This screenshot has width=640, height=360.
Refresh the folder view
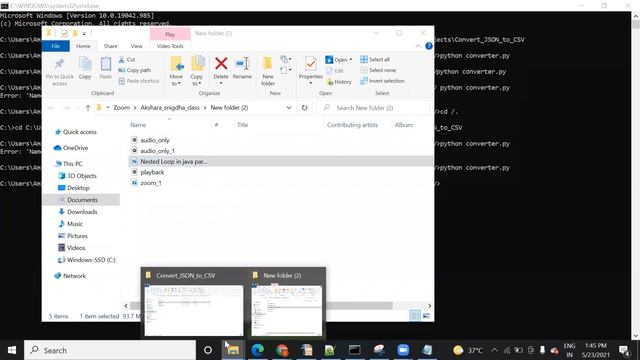click(304, 108)
